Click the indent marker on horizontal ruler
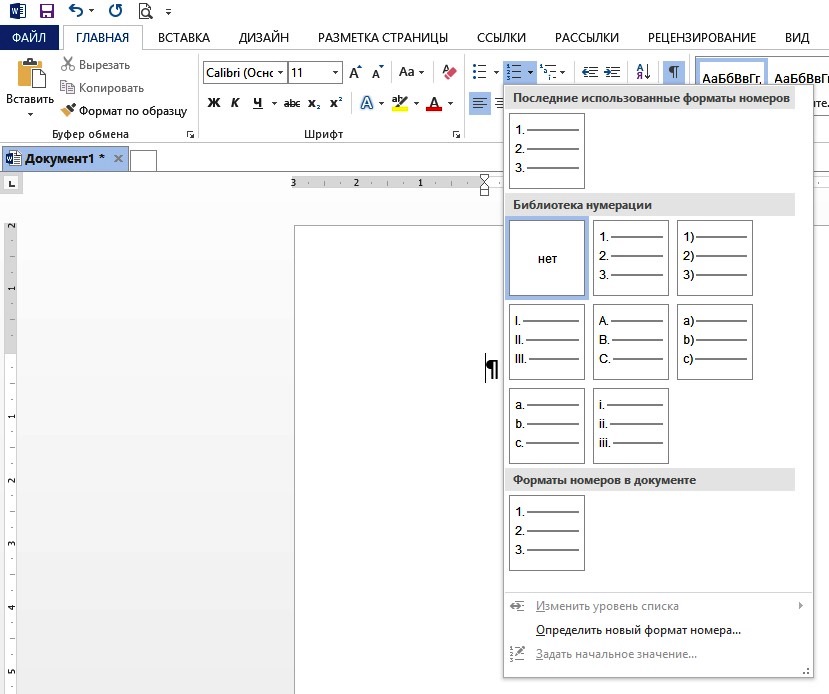Image resolution: width=829 pixels, height=694 pixels. point(484,184)
